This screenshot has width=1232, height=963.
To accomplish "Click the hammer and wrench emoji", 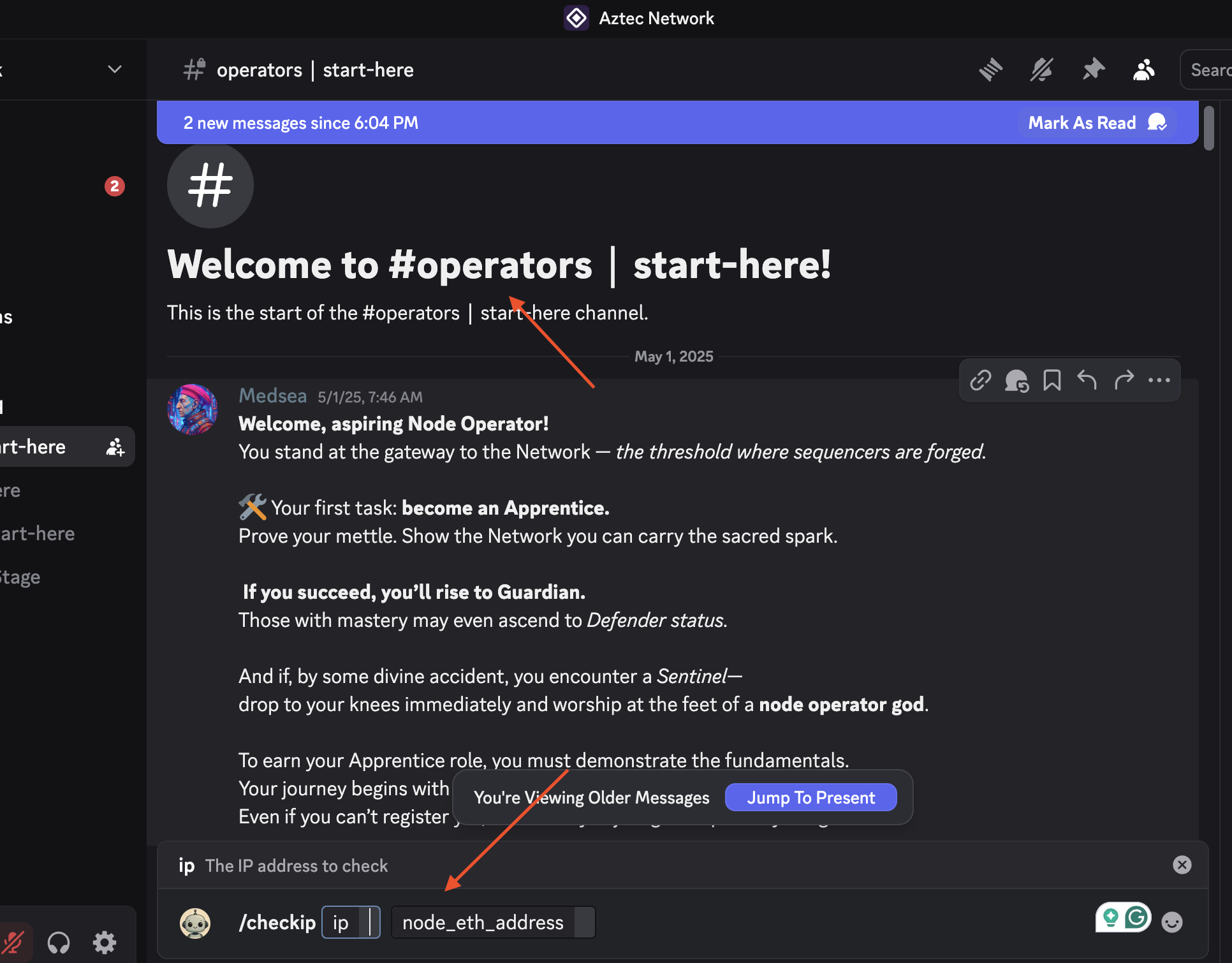I will tap(253, 508).
